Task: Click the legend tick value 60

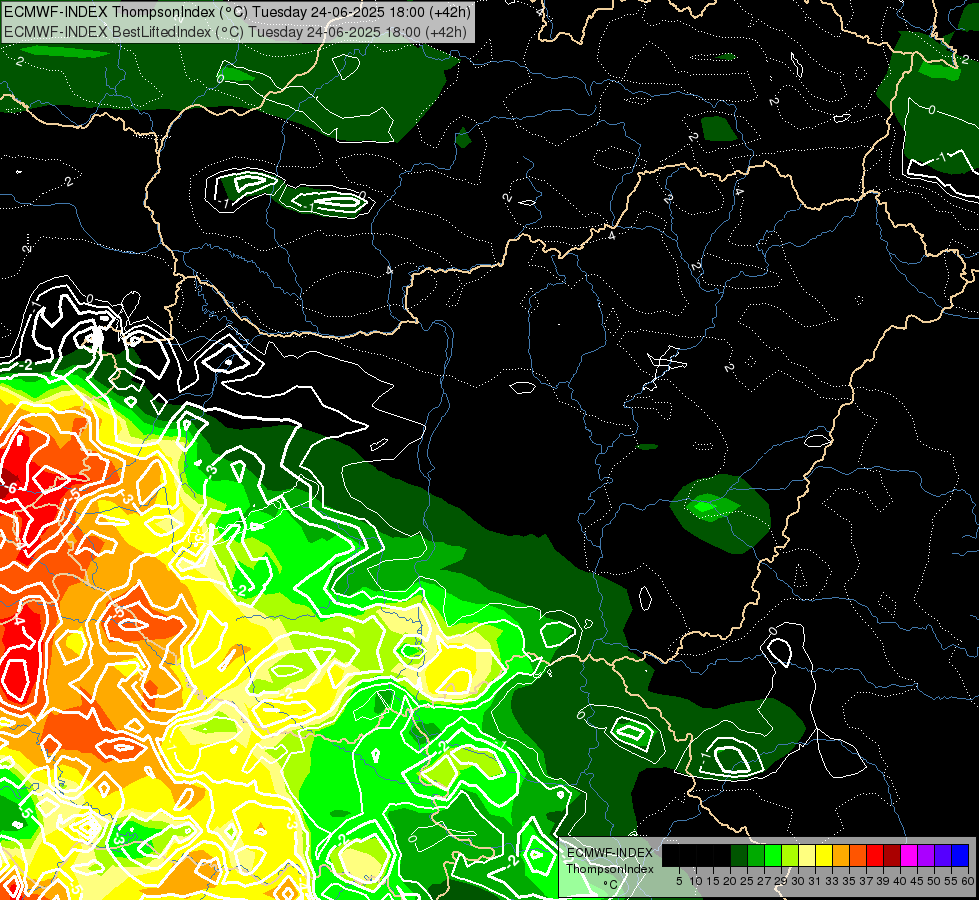Action: pos(968,881)
